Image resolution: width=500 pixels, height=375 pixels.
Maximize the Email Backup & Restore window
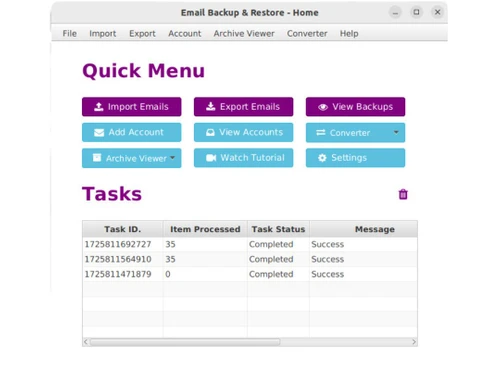[416, 12]
